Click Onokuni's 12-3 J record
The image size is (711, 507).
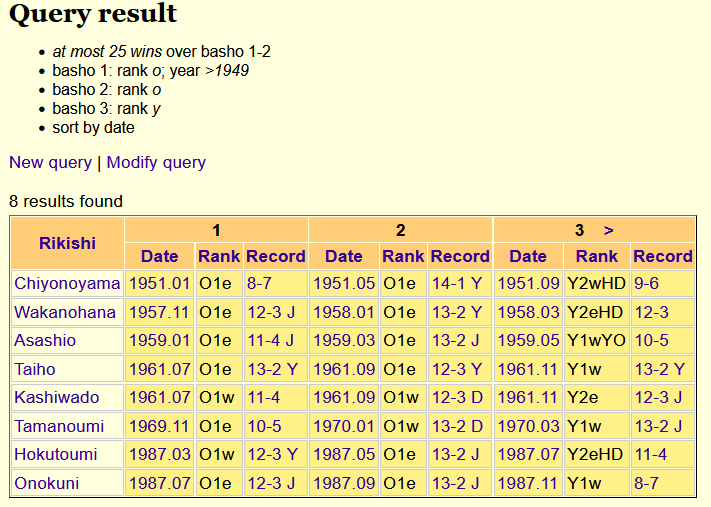pyautogui.click(x=271, y=483)
